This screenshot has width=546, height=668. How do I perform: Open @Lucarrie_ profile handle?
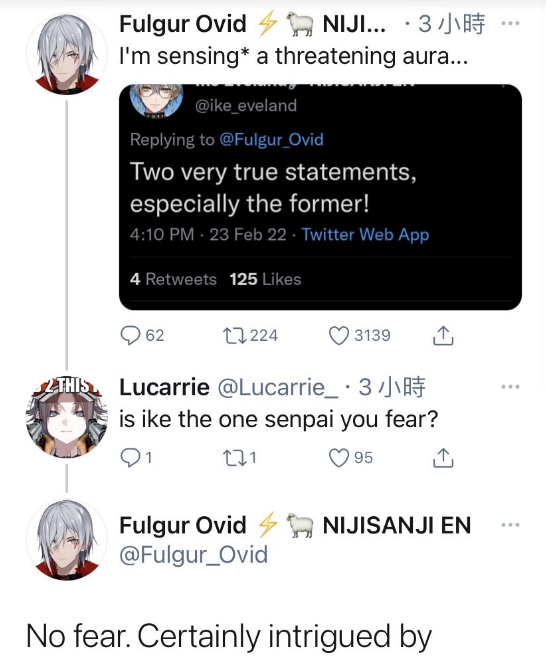pyautogui.click(x=279, y=387)
